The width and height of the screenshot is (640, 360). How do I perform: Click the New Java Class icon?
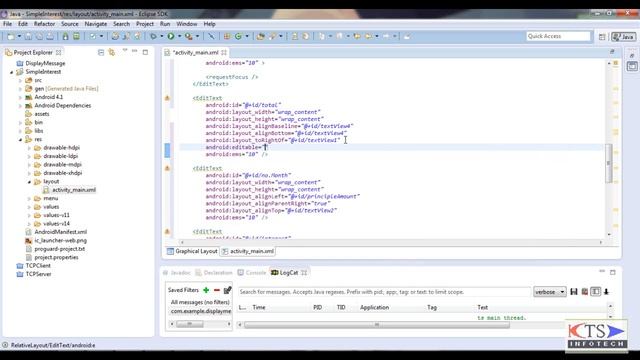(238, 36)
